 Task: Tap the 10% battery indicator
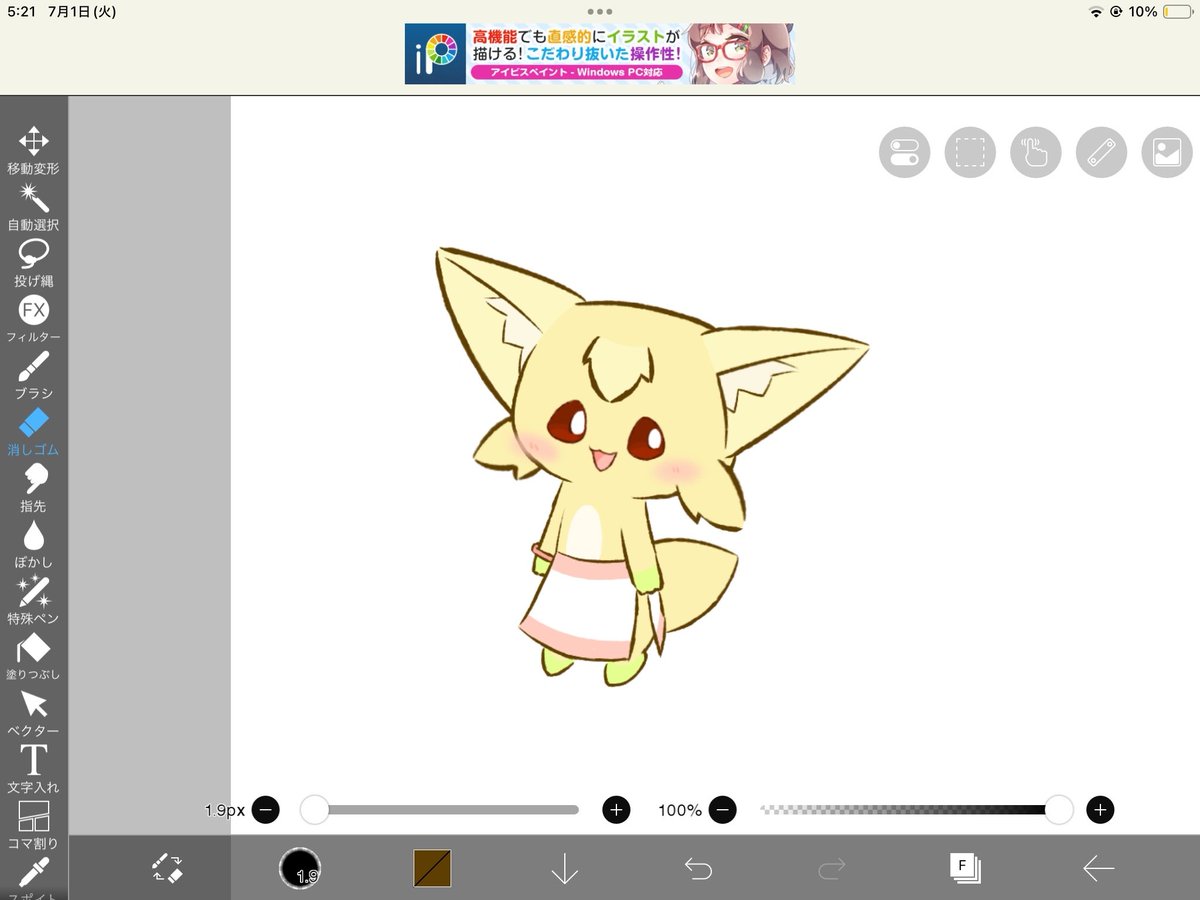(x=1160, y=12)
